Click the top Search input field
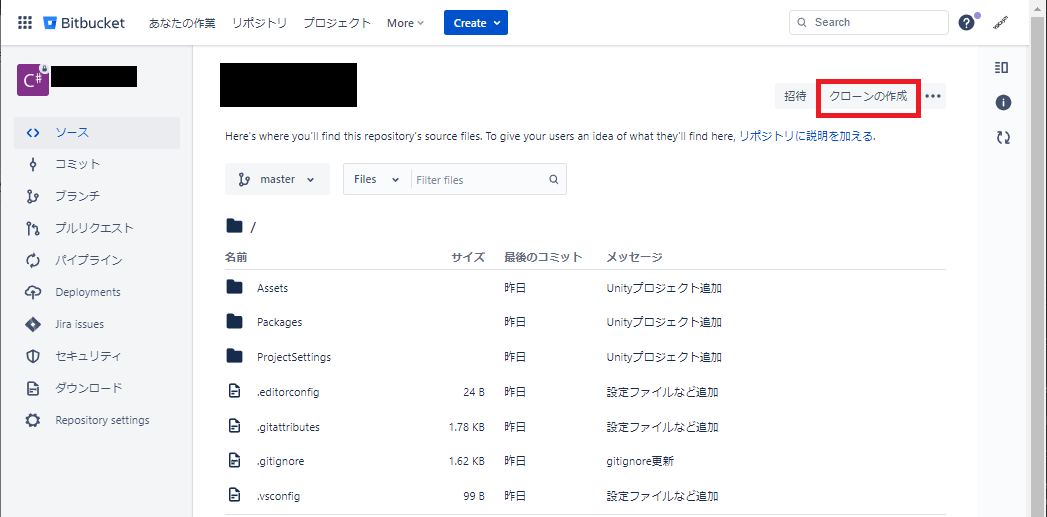Screen dimensions: 1047x517 (x=869, y=22)
